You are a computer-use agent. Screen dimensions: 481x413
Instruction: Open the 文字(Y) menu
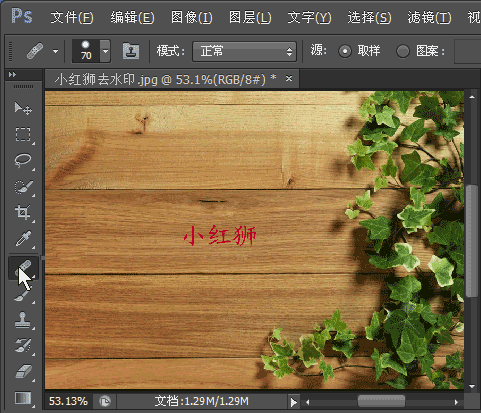309,17
